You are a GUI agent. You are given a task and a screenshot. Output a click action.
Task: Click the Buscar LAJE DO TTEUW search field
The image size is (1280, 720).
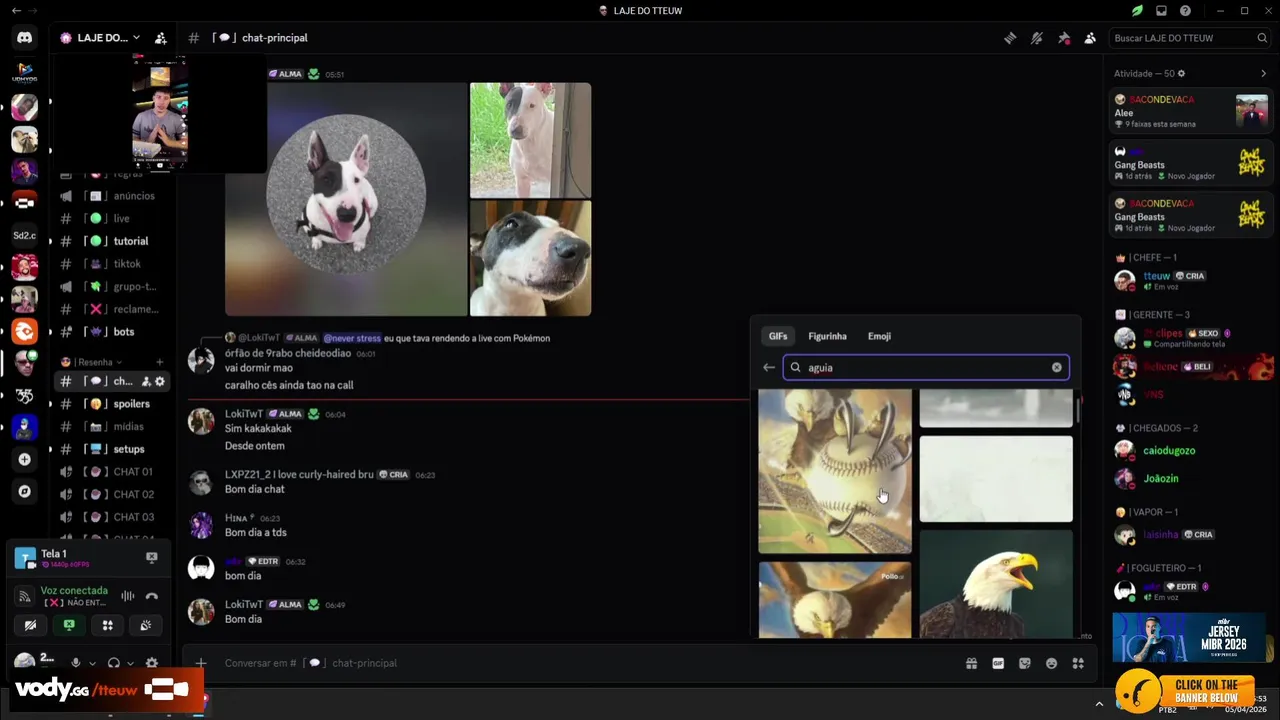click(1188, 38)
